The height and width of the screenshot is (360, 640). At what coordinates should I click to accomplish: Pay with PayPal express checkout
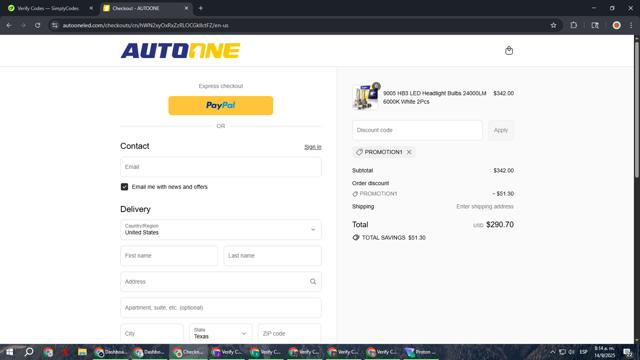(x=220, y=105)
